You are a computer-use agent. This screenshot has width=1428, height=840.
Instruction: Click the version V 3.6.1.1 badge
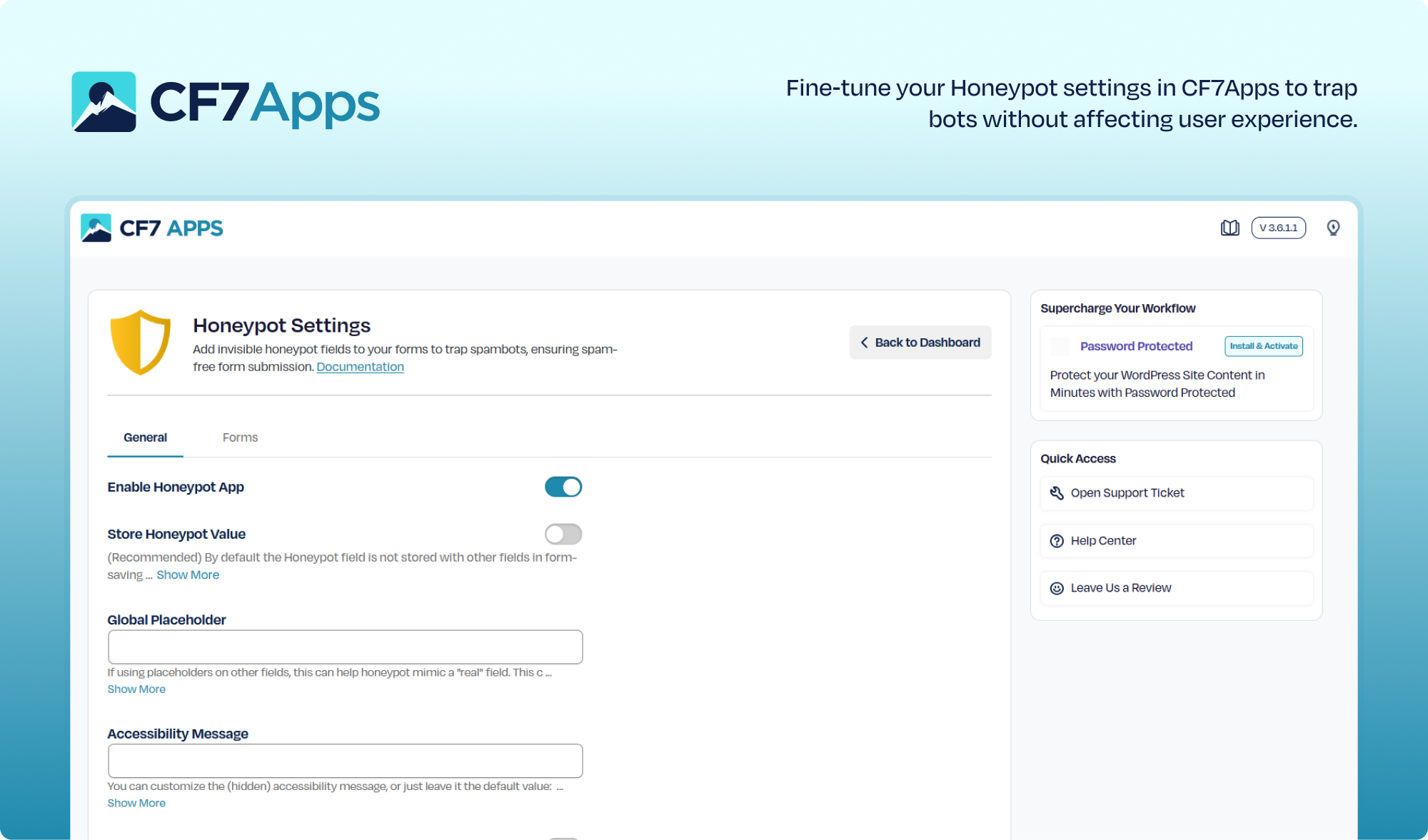1279,228
